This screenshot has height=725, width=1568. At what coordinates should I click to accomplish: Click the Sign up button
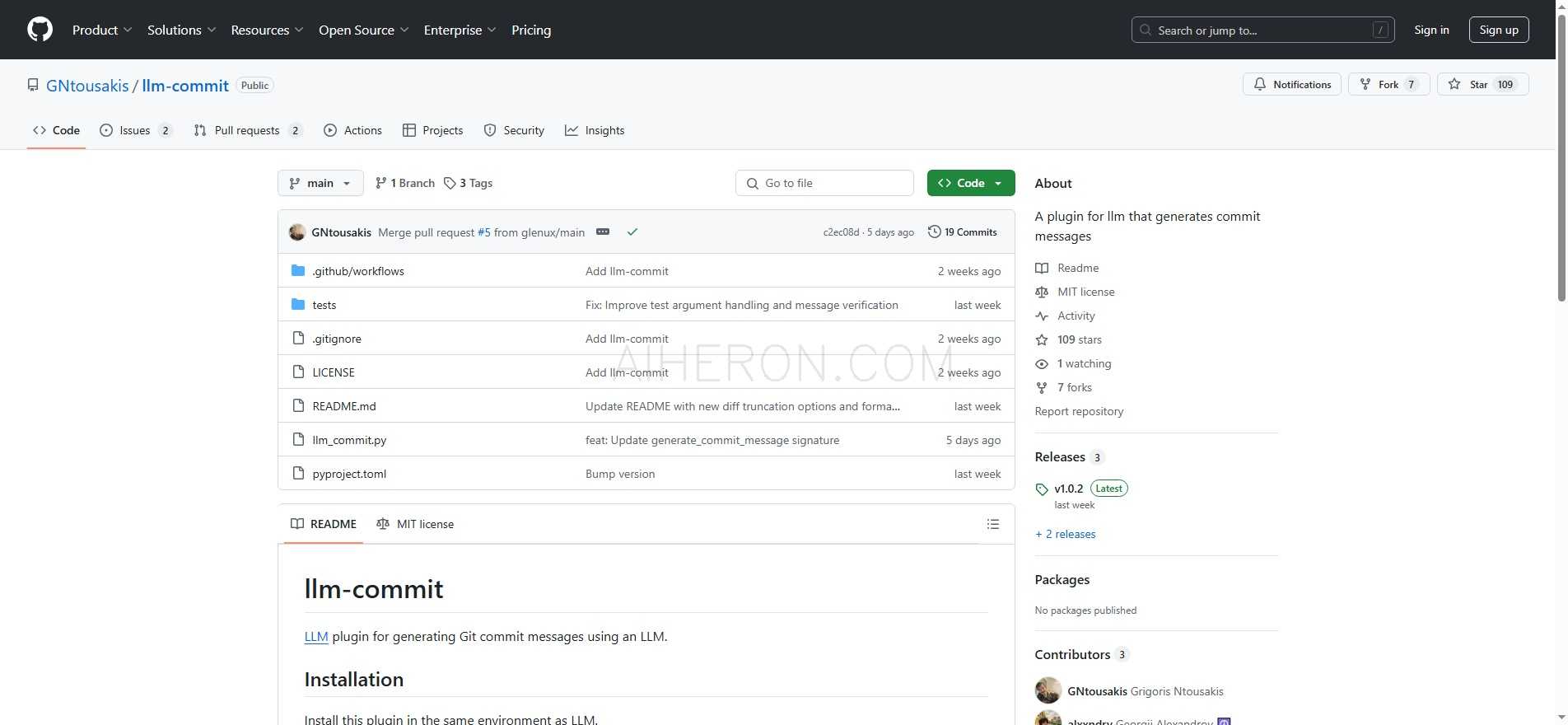point(1499,30)
